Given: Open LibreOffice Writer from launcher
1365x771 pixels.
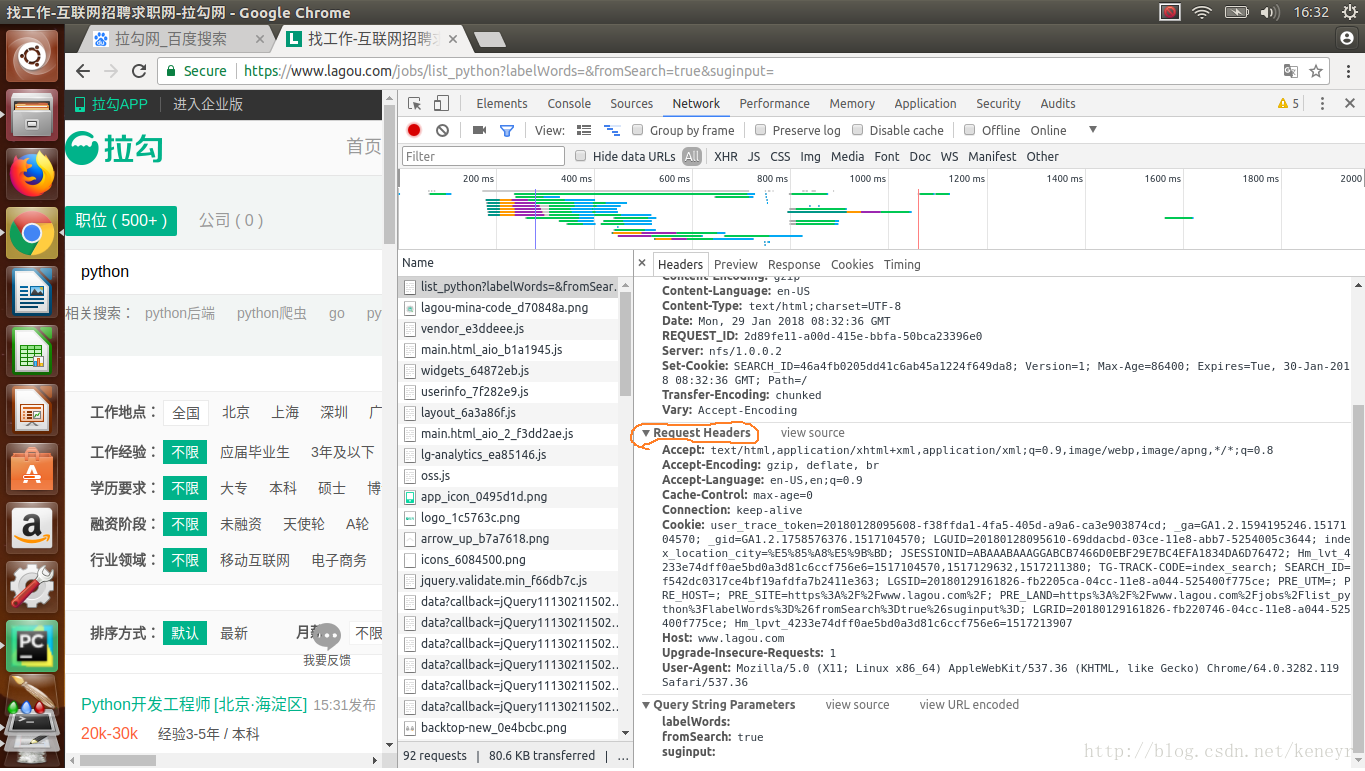Looking at the screenshot, I should [31, 293].
